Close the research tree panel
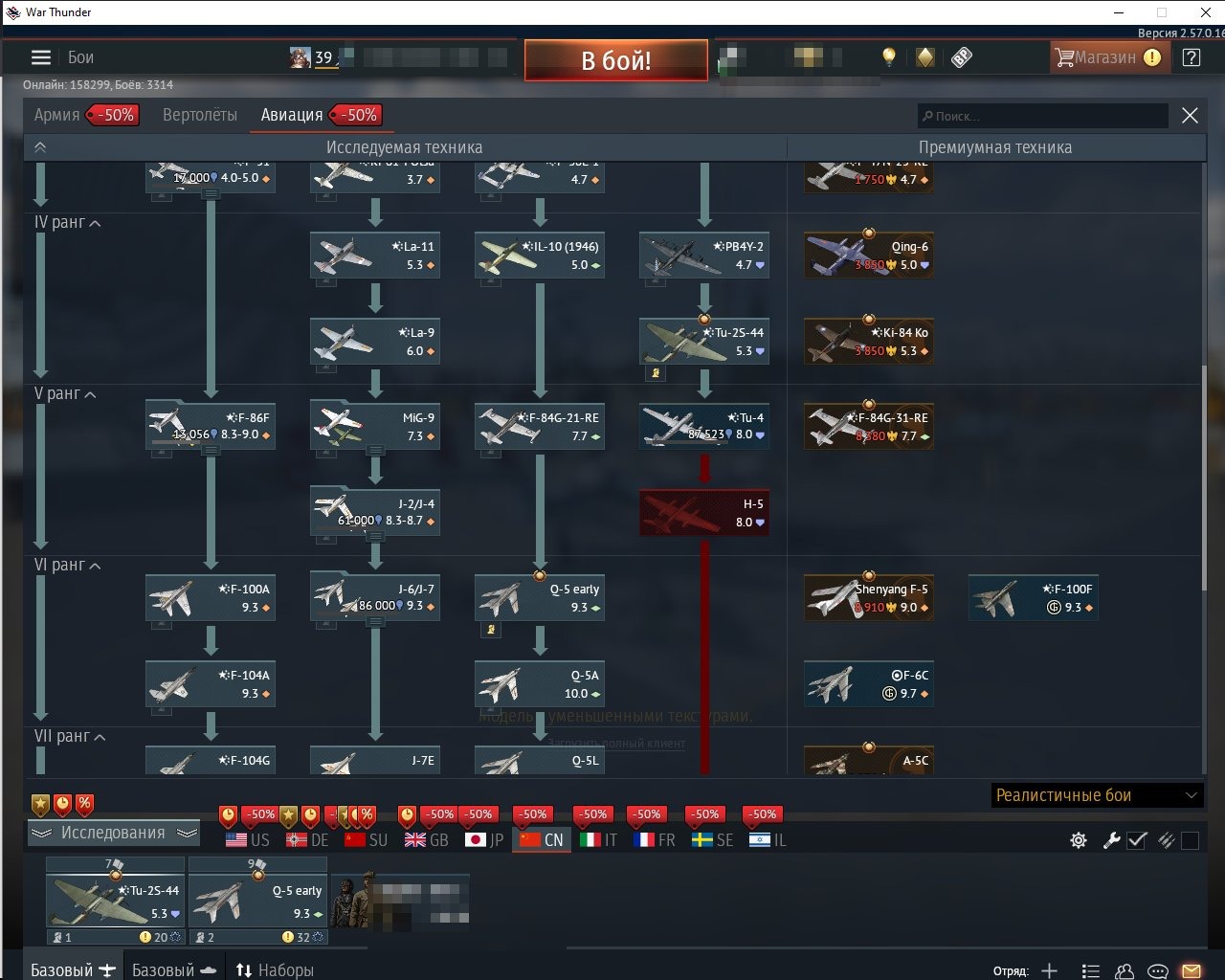The image size is (1225, 980). coord(1190,116)
